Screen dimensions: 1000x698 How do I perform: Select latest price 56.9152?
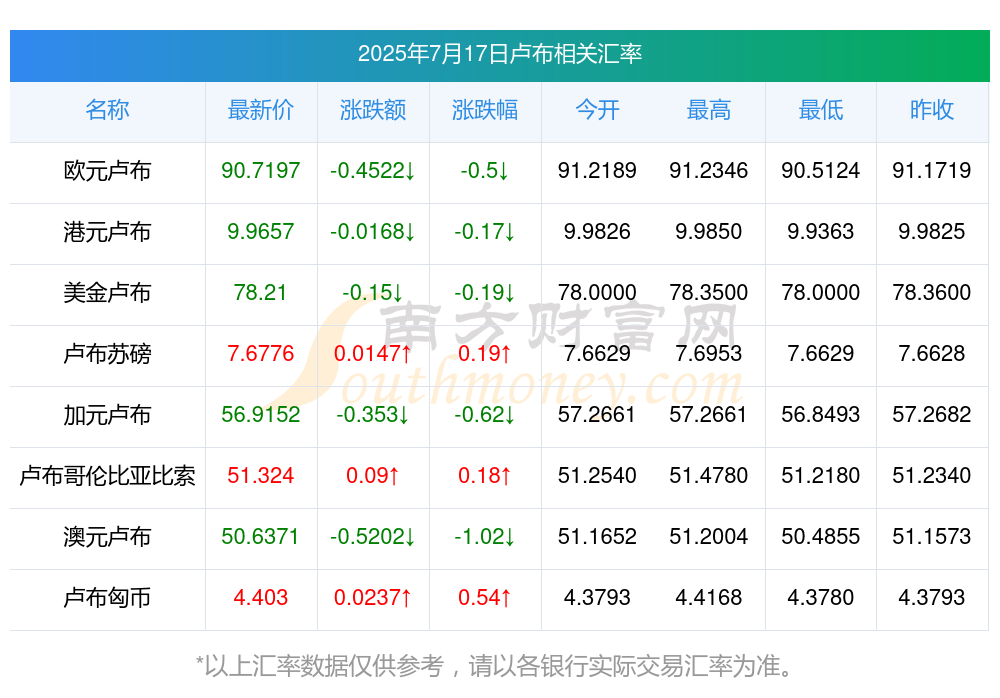pos(260,414)
